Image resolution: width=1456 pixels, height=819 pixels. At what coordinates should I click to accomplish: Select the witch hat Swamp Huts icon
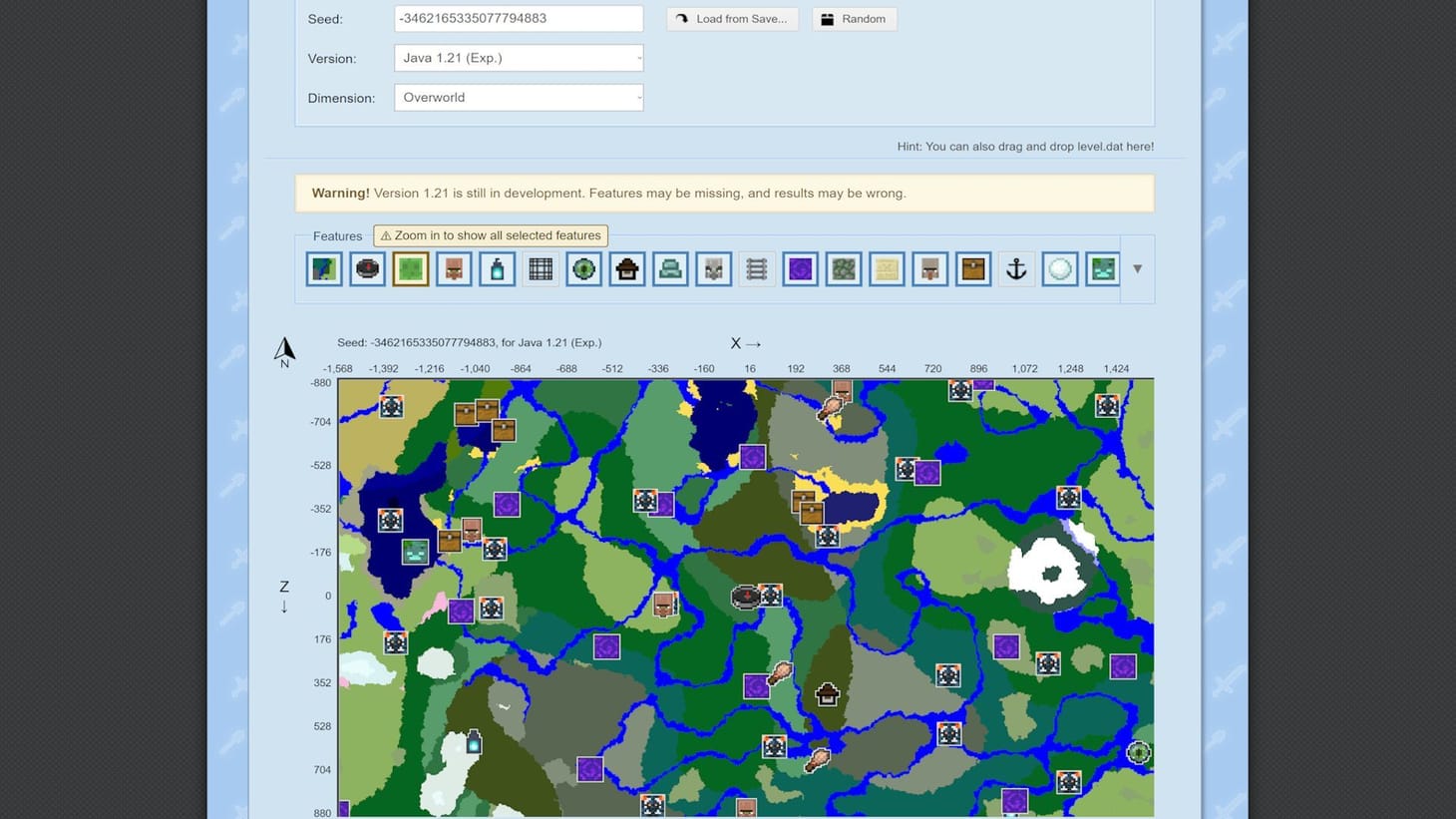[x=626, y=268]
